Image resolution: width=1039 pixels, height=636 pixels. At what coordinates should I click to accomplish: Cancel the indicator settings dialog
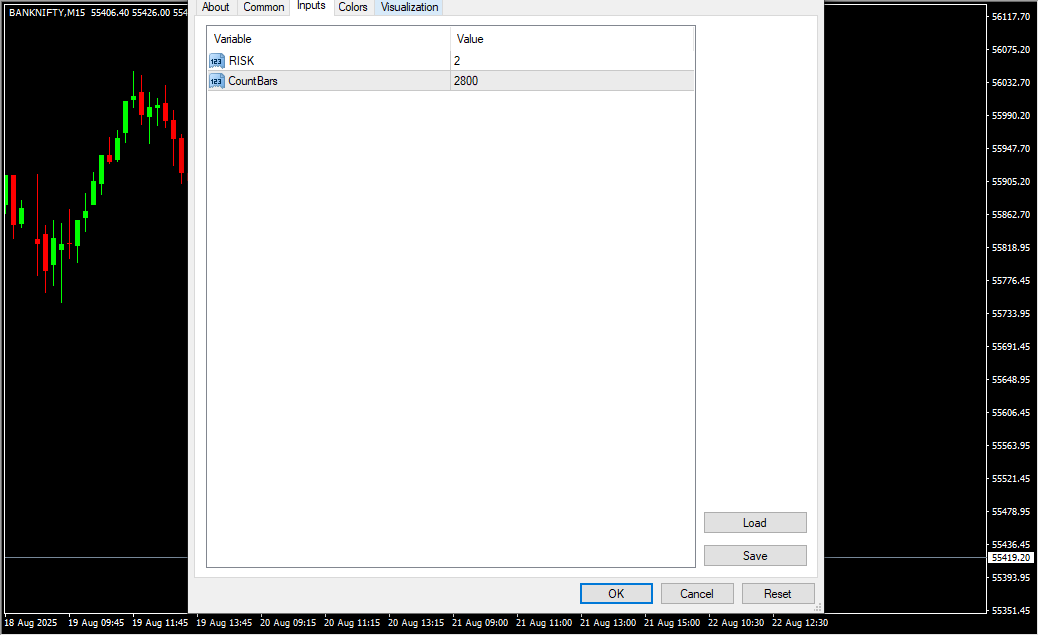697,594
